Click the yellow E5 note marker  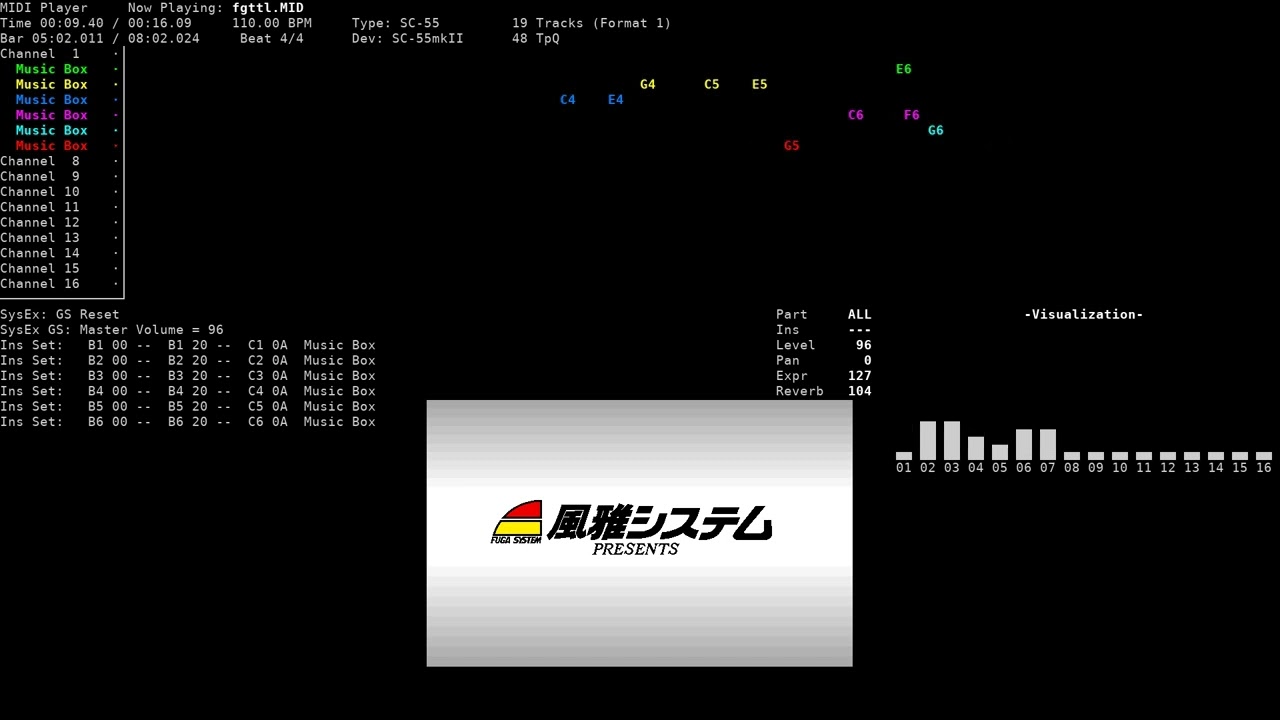(760, 84)
